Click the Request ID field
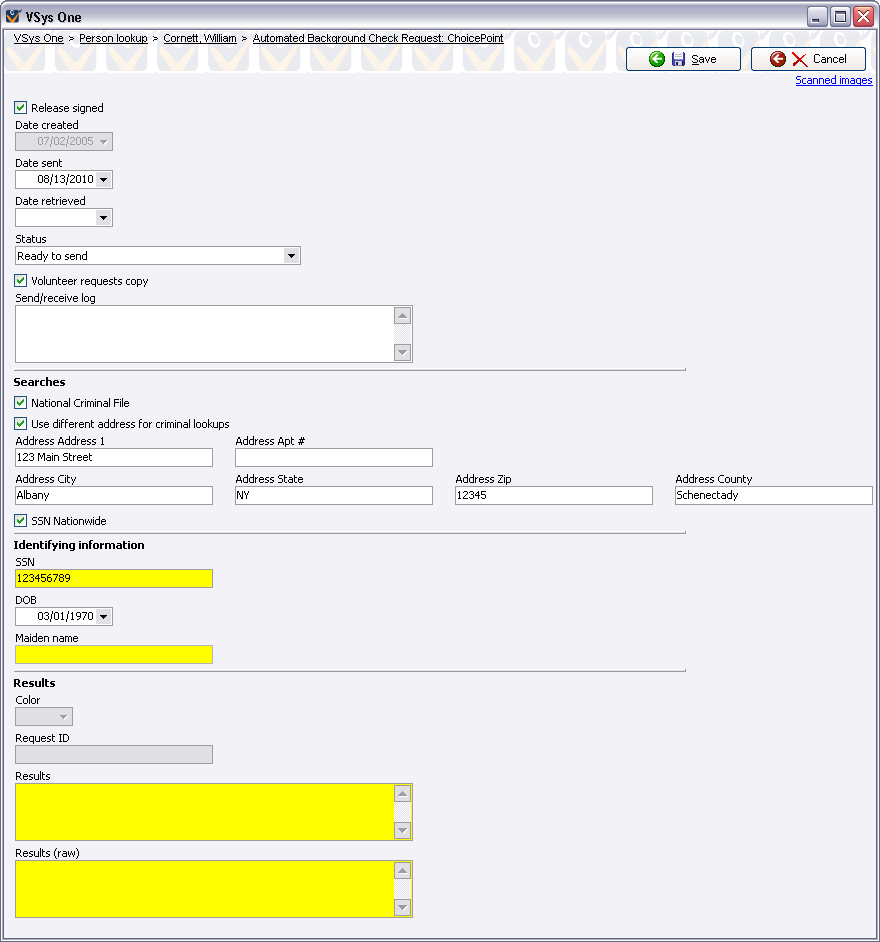The width and height of the screenshot is (880, 942). 114,755
